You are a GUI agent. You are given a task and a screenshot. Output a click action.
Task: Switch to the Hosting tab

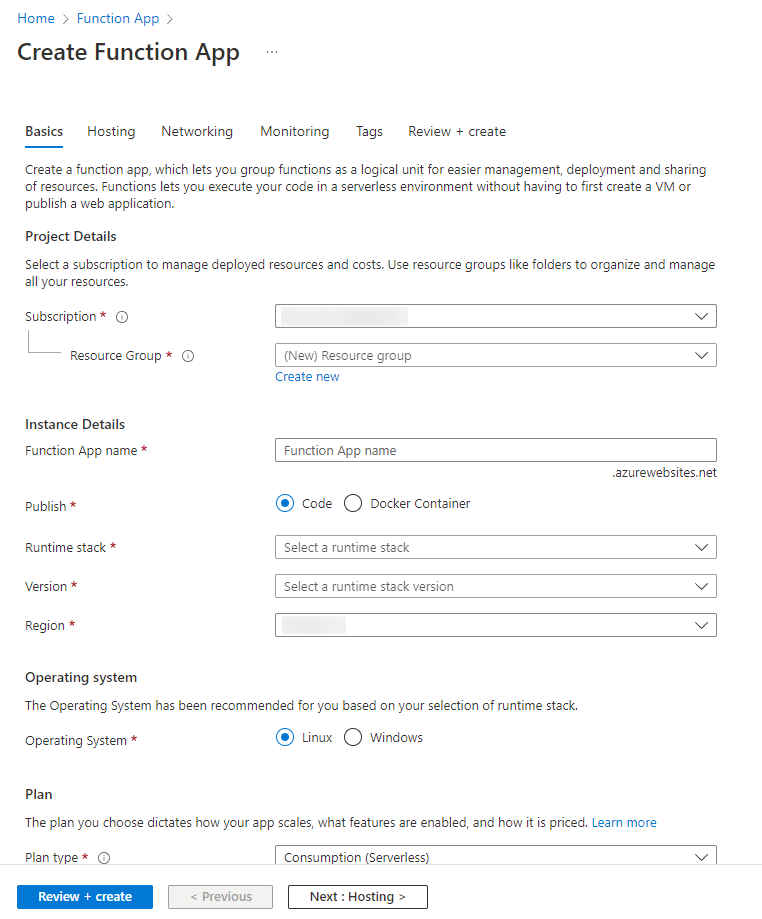[111, 131]
